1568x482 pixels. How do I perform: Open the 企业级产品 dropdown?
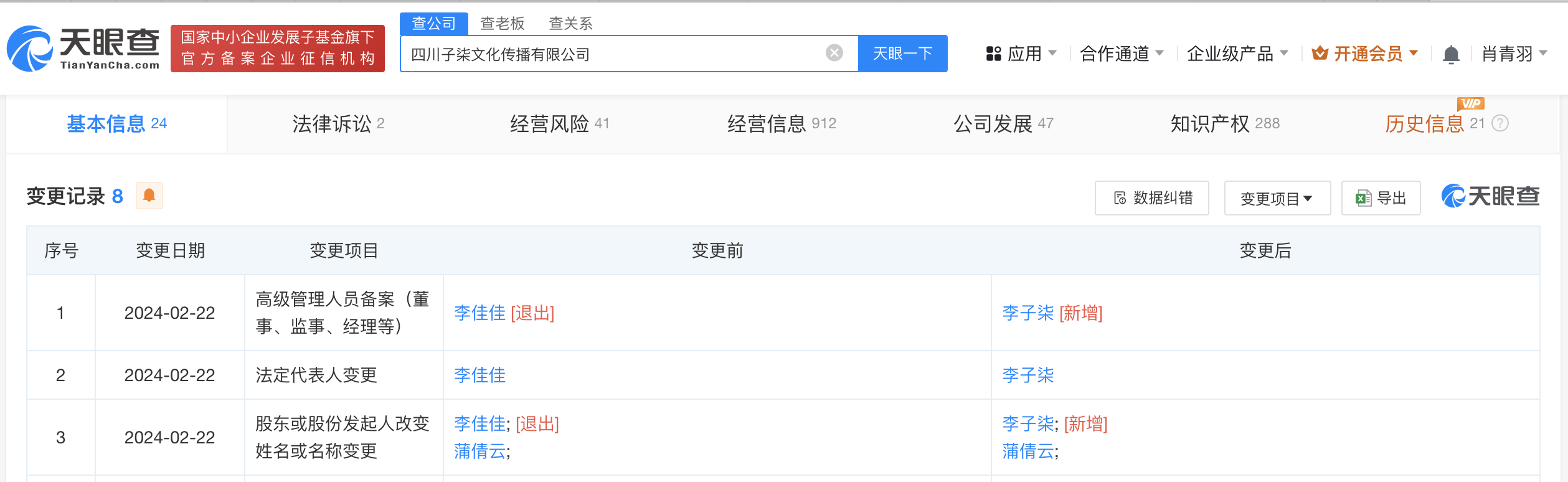coord(1237,54)
